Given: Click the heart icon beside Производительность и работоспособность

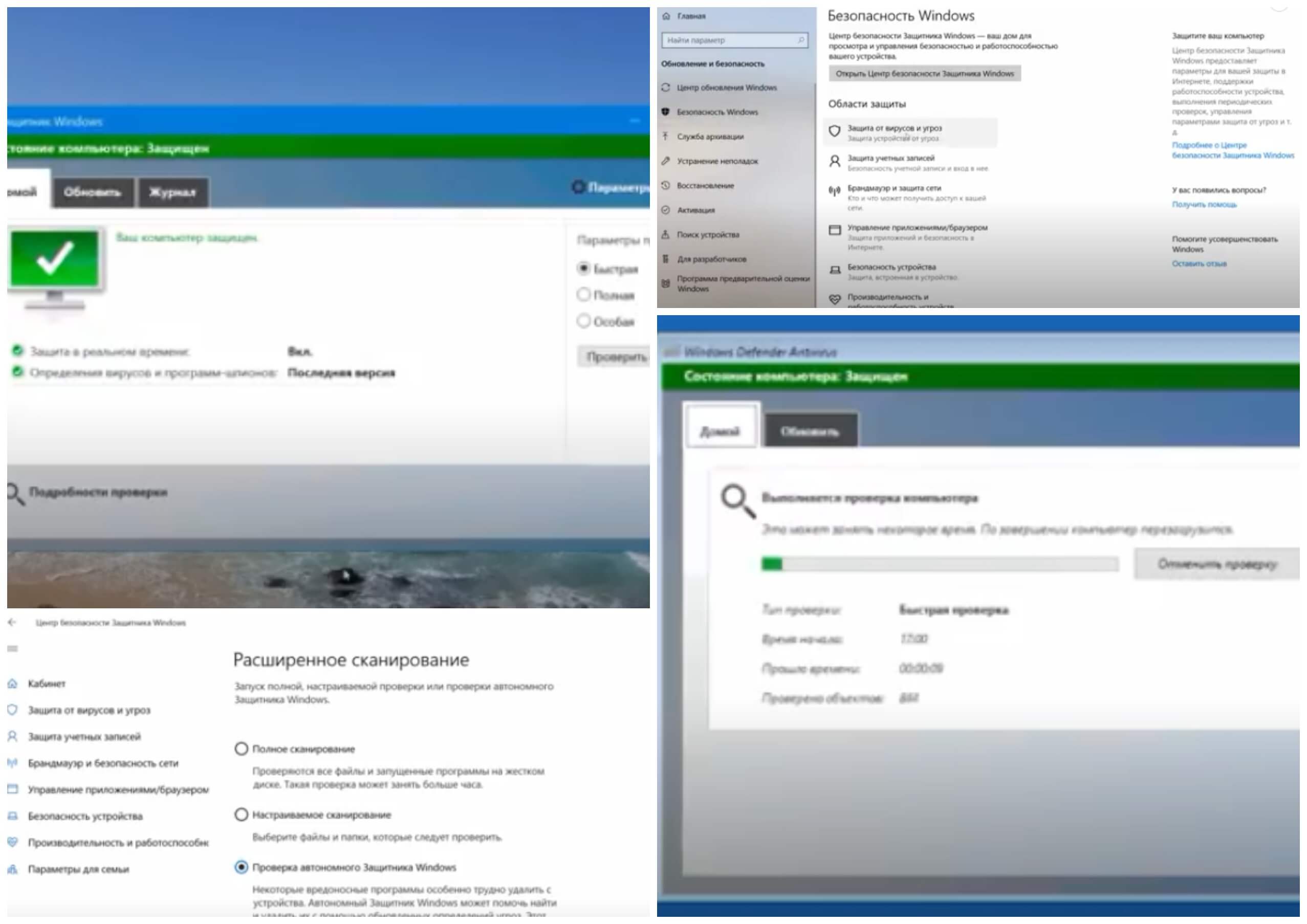Looking at the screenshot, I should (x=12, y=843).
